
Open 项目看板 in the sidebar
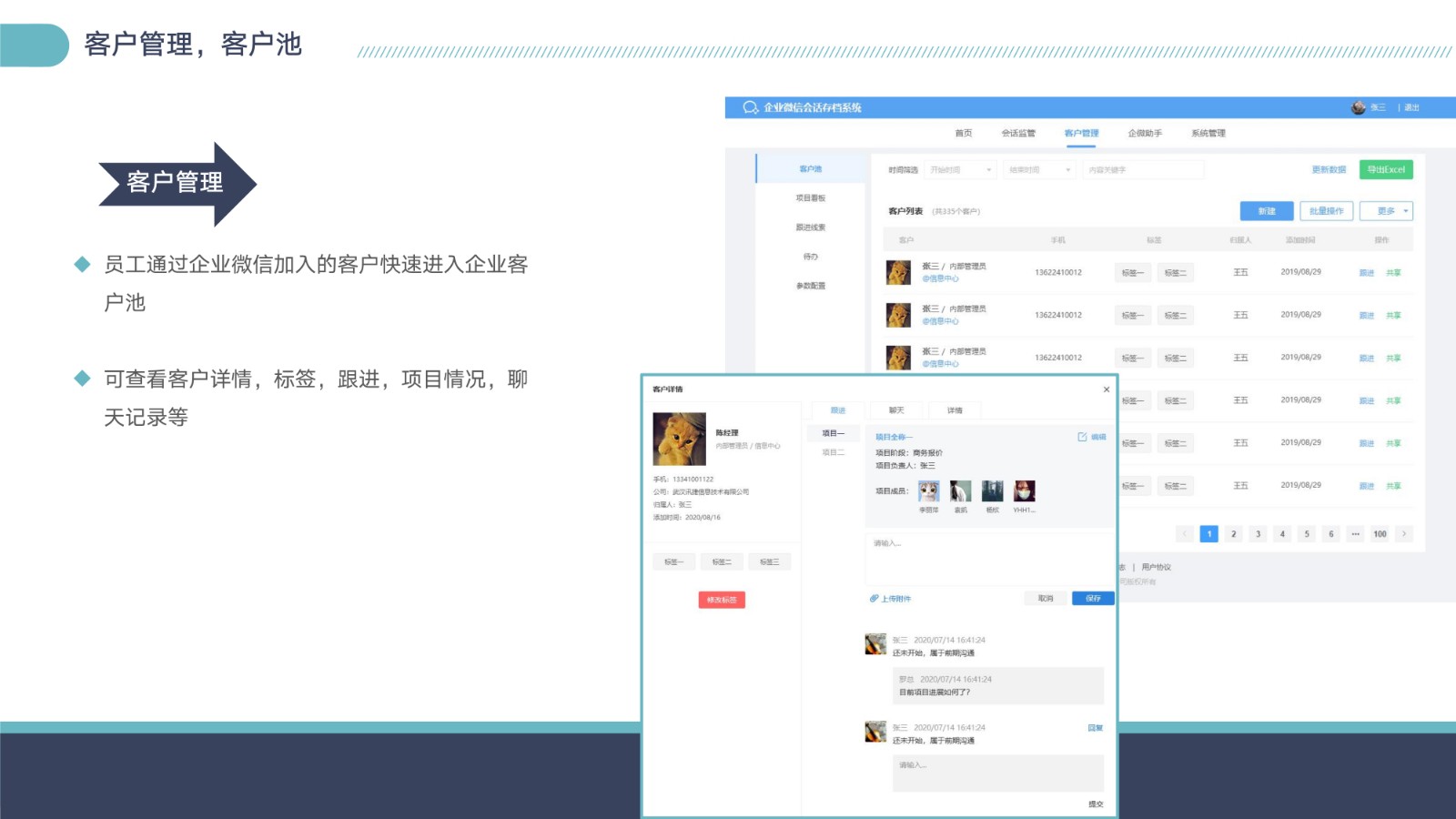click(x=811, y=198)
